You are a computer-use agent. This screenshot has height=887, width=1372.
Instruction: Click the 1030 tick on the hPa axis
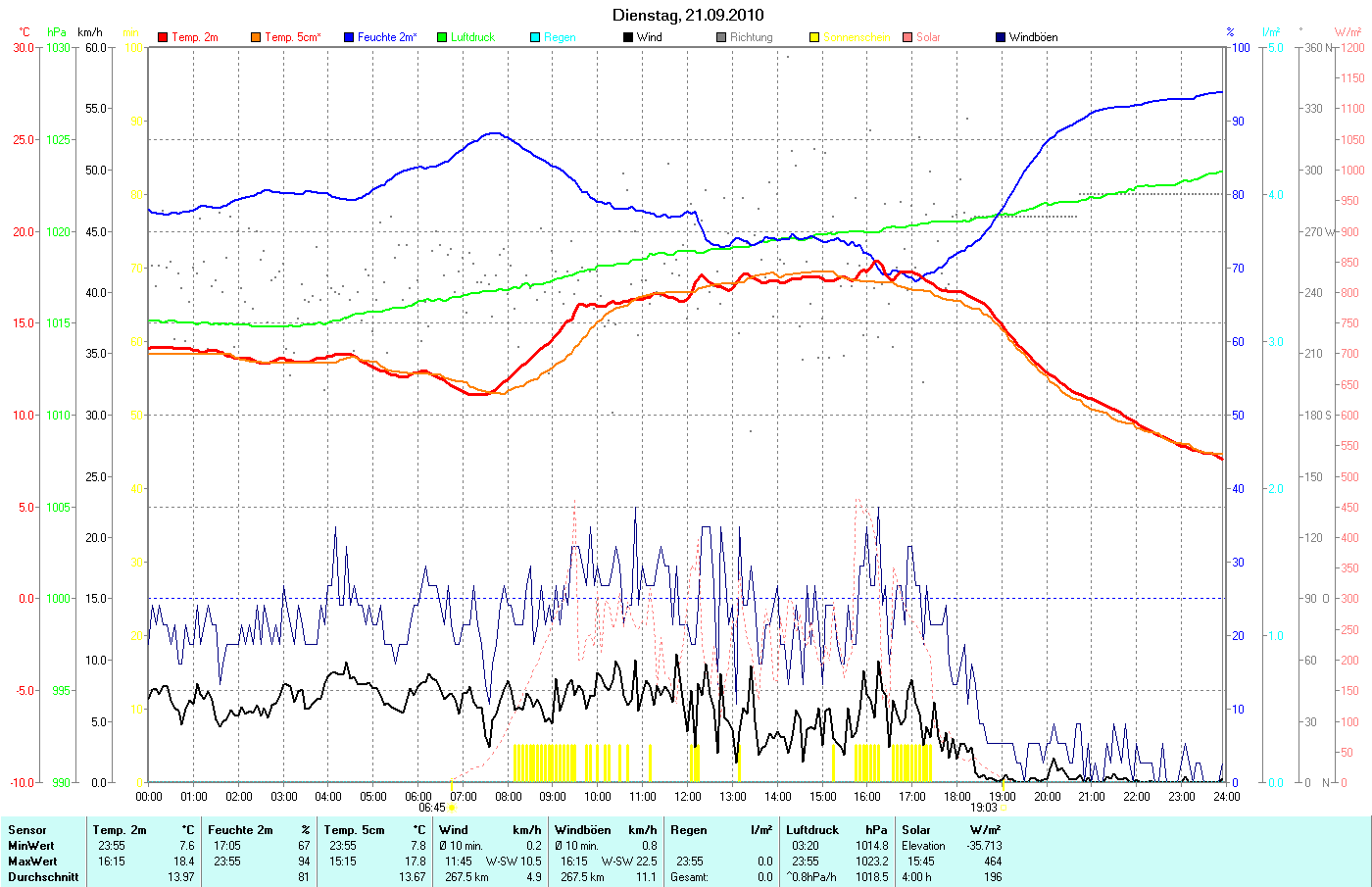pyautogui.click(x=58, y=47)
